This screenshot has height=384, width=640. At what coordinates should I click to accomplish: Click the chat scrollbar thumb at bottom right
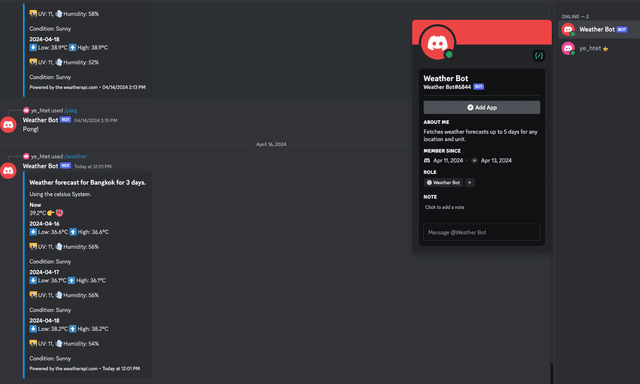551,373
